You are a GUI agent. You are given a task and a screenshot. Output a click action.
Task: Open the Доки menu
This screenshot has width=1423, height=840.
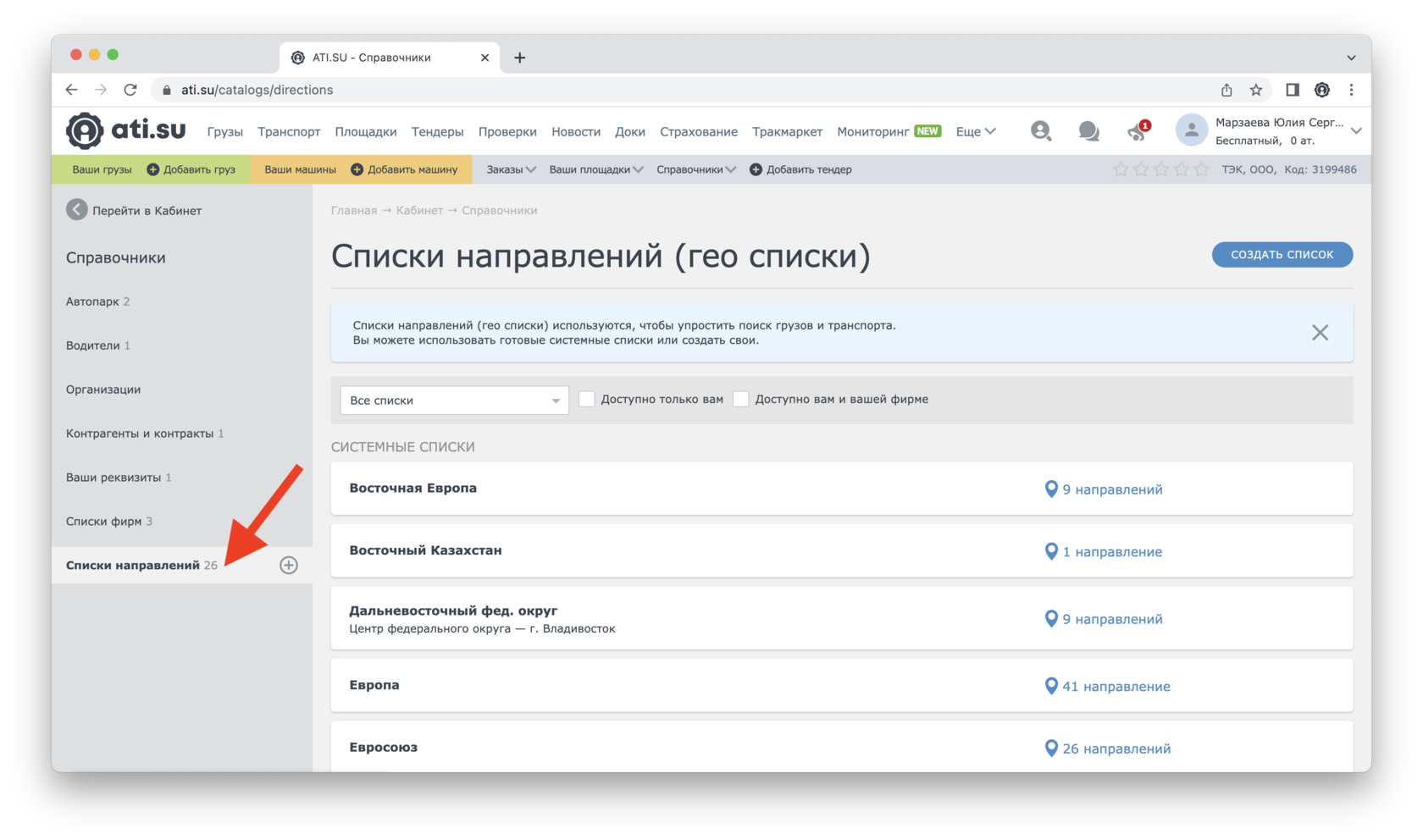pyautogui.click(x=630, y=131)
